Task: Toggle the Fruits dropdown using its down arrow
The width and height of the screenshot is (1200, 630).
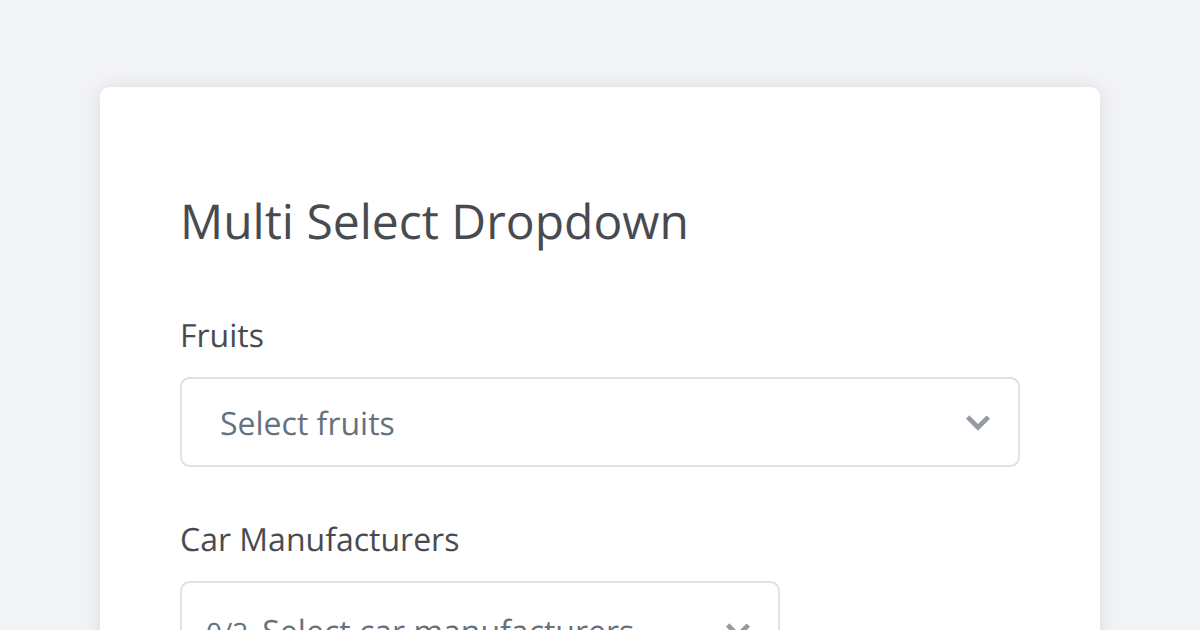Action: pos(977,423)
